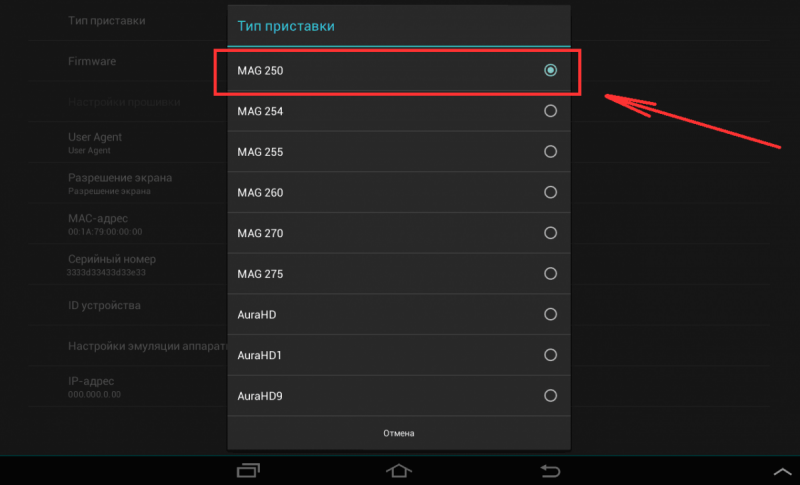Click the 'MAG 260' list label

click(260, 193)
